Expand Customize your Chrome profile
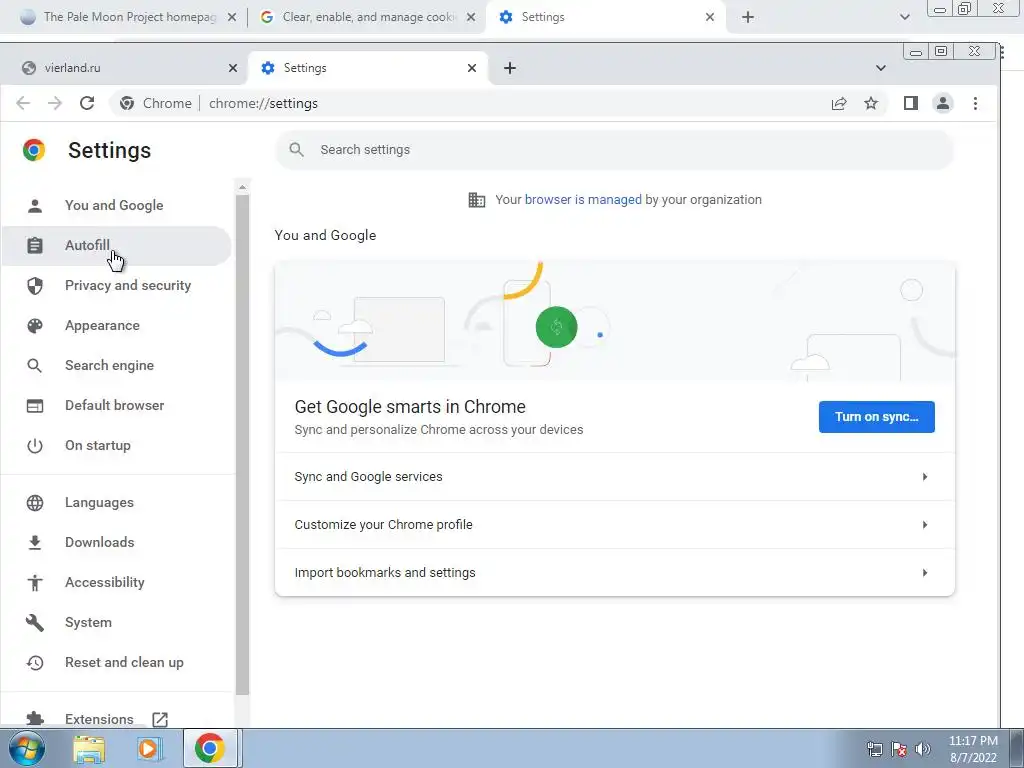Image resolution: width=1024 pixels, height=768 pixels. pos(615,524)
